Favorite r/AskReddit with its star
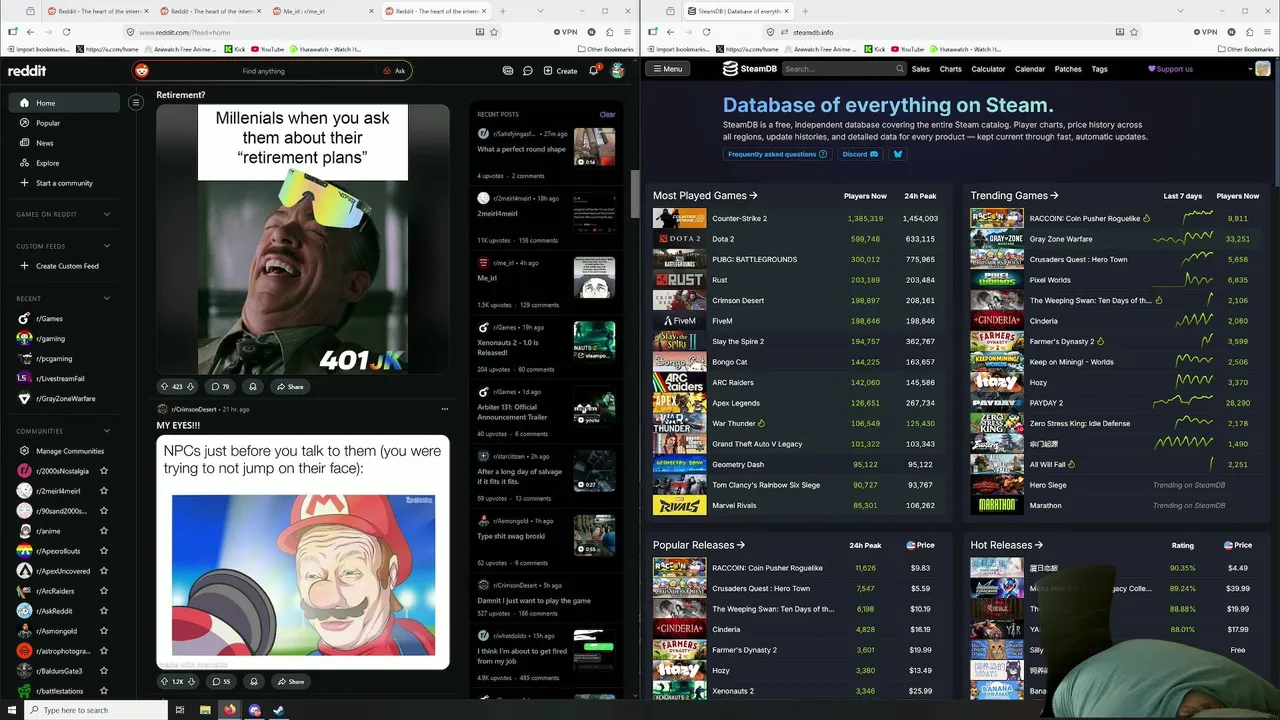Viewport: 1280px width, 720px height. (104, 611)
